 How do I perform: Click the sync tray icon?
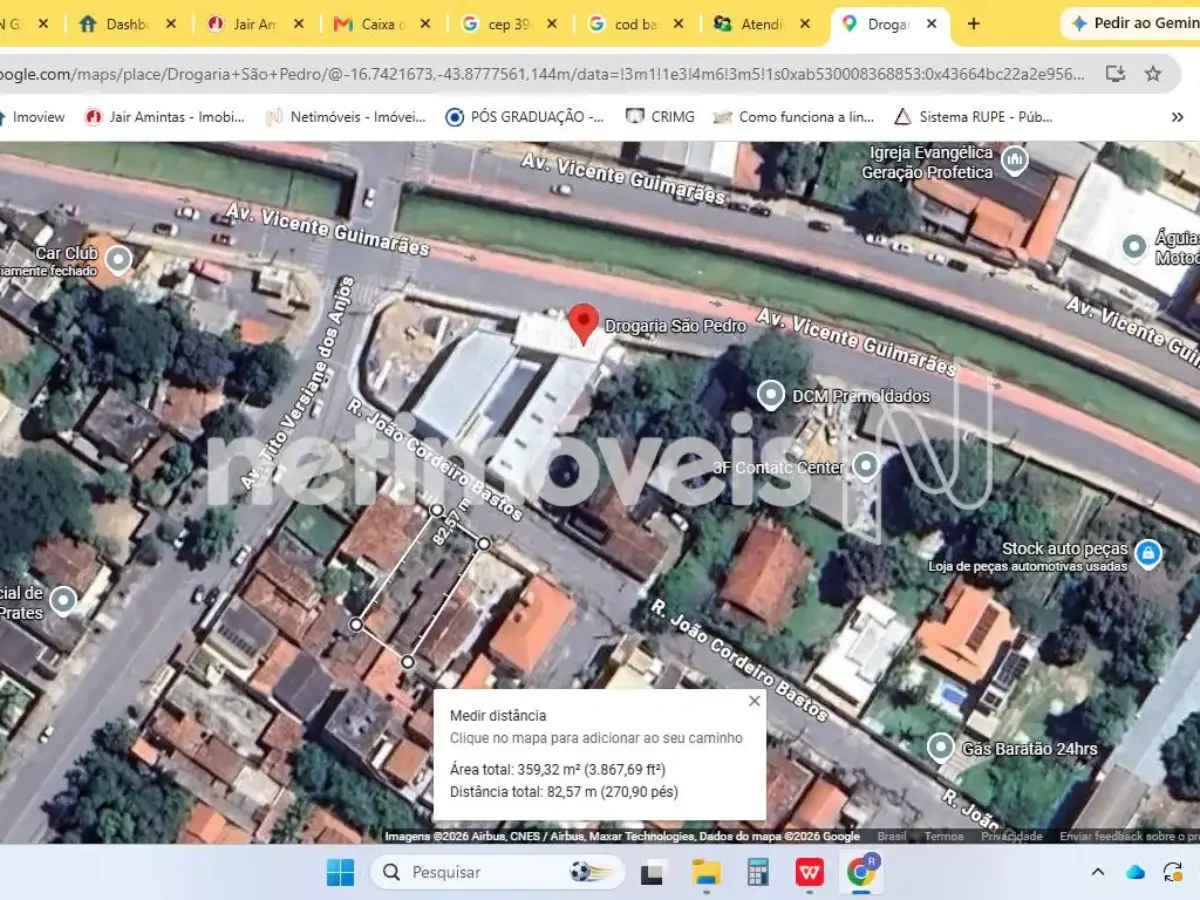(1173, 872)
